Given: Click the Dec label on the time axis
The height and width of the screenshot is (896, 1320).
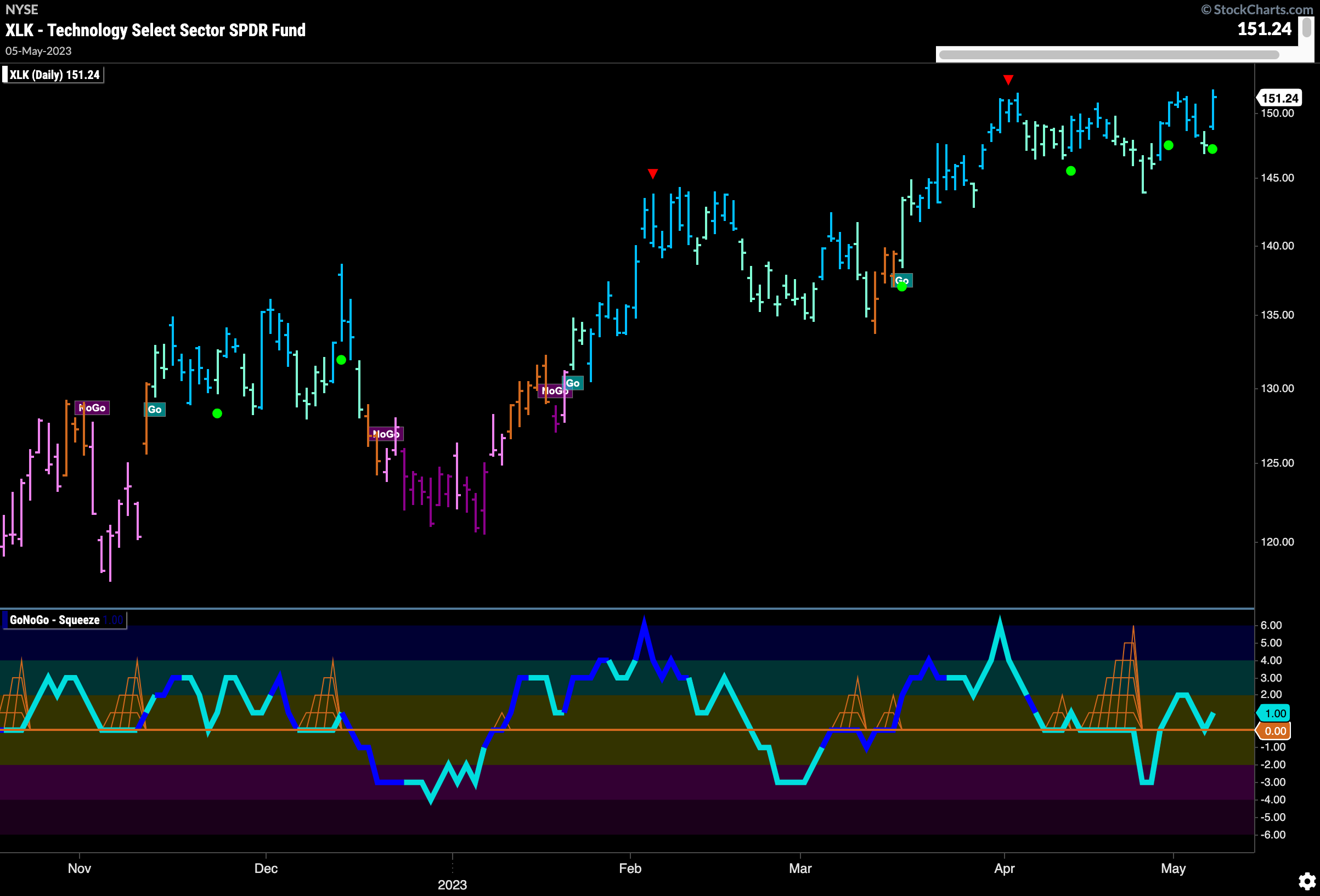Looking at the screenshot, I should 266,868.
